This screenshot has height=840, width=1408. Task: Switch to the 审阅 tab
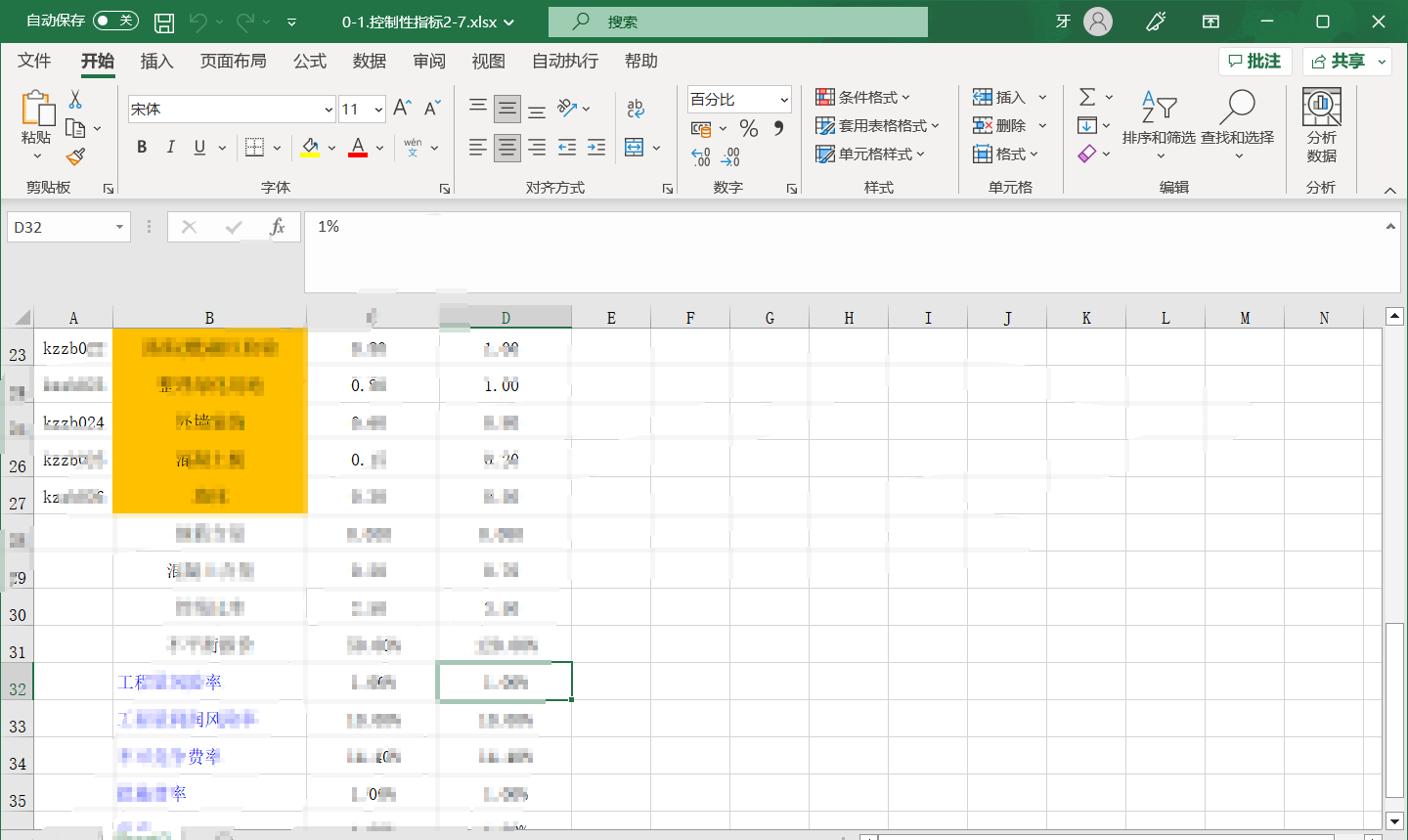pos(429,61)
